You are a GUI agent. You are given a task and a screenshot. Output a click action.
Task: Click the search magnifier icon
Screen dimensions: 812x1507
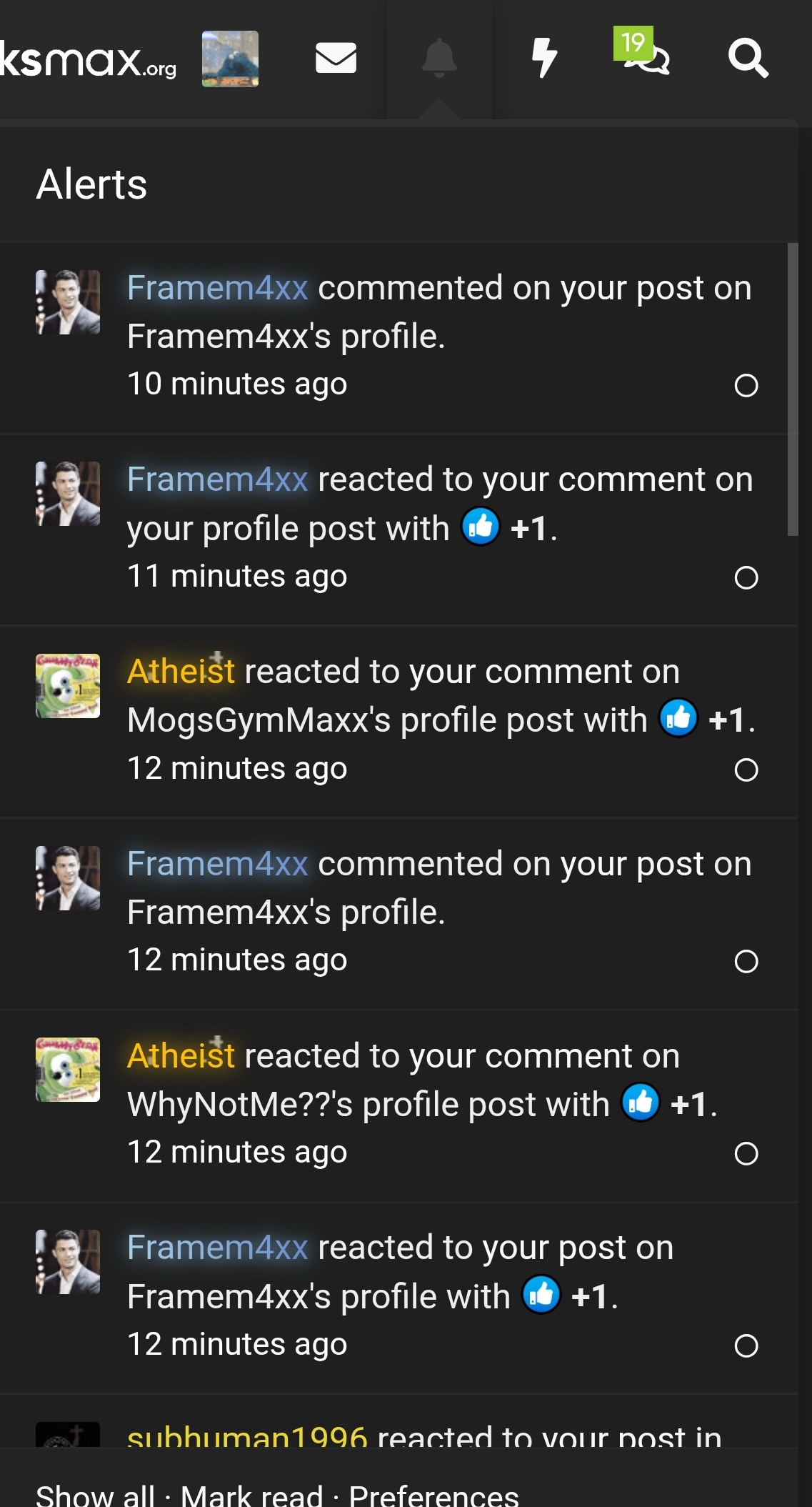pyautogui.click(x=748, y=58)
